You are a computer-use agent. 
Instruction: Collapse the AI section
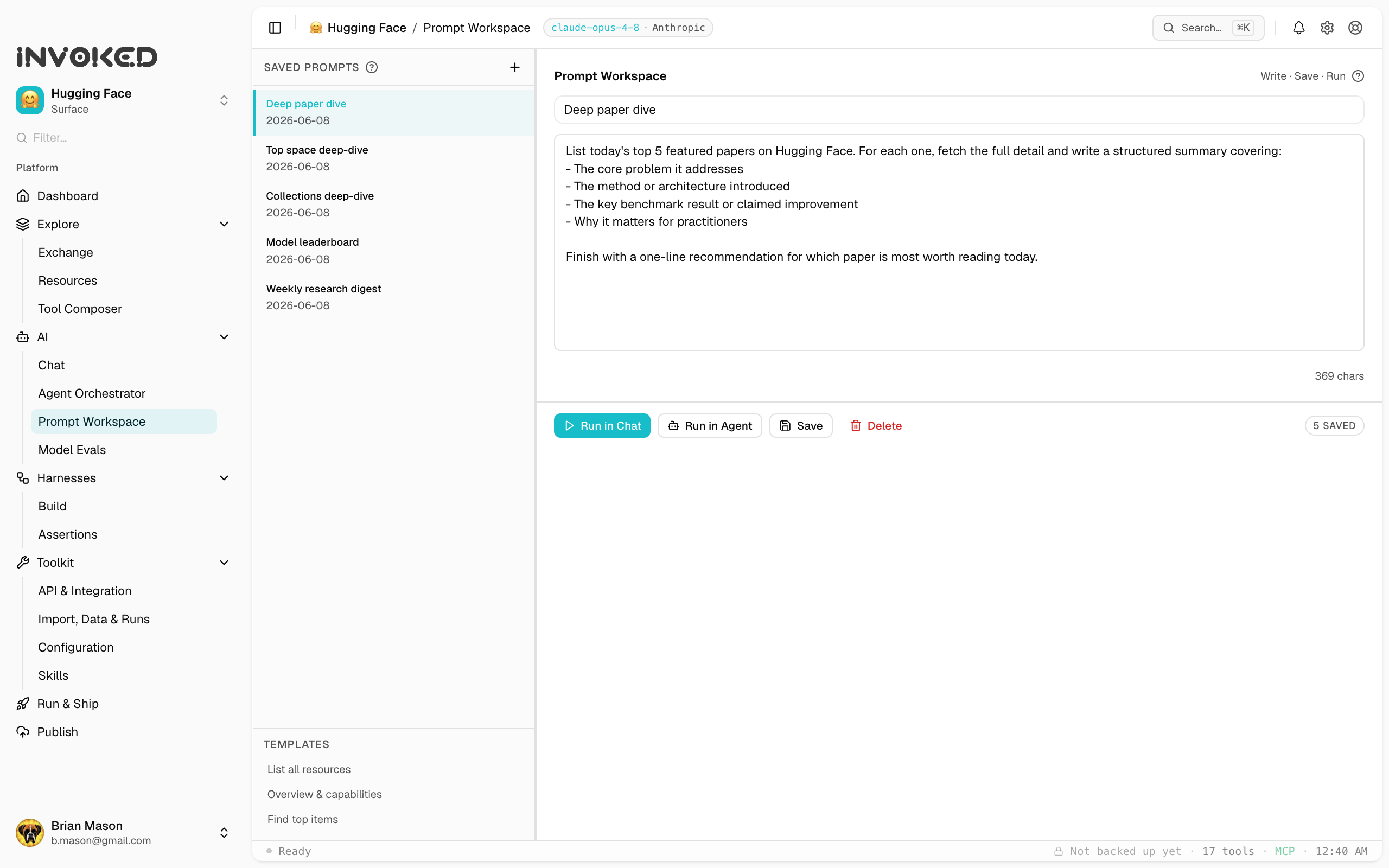[224, 337]
